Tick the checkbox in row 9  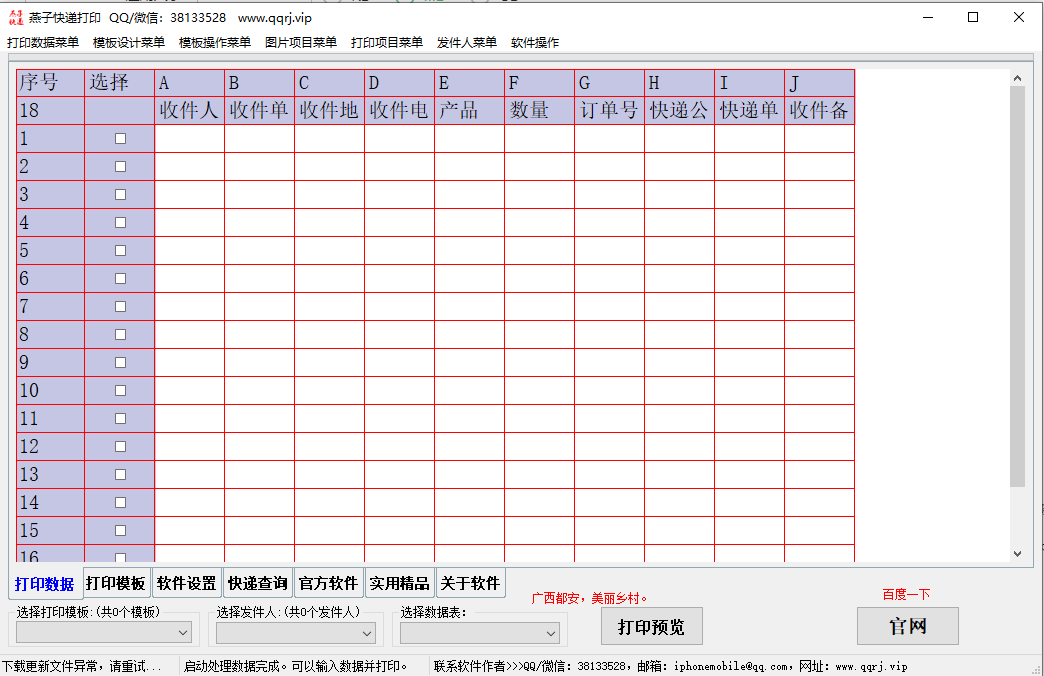tap(121, 362)
